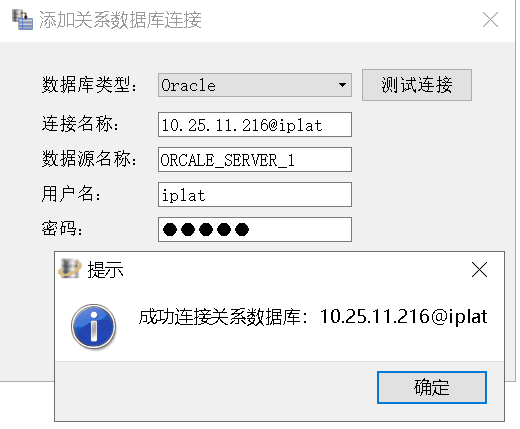Screen dimensions: 520x429
Task: Click the database connection icon in title bar
Action: pos(22,20)
